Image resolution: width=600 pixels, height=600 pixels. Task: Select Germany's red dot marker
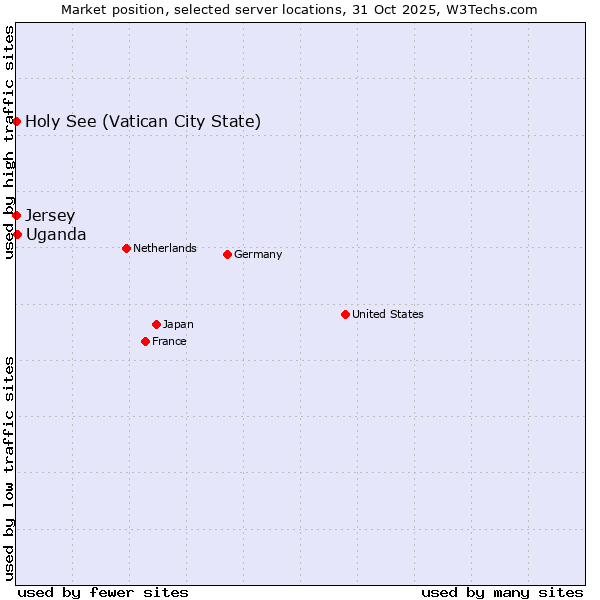point(227,254)
